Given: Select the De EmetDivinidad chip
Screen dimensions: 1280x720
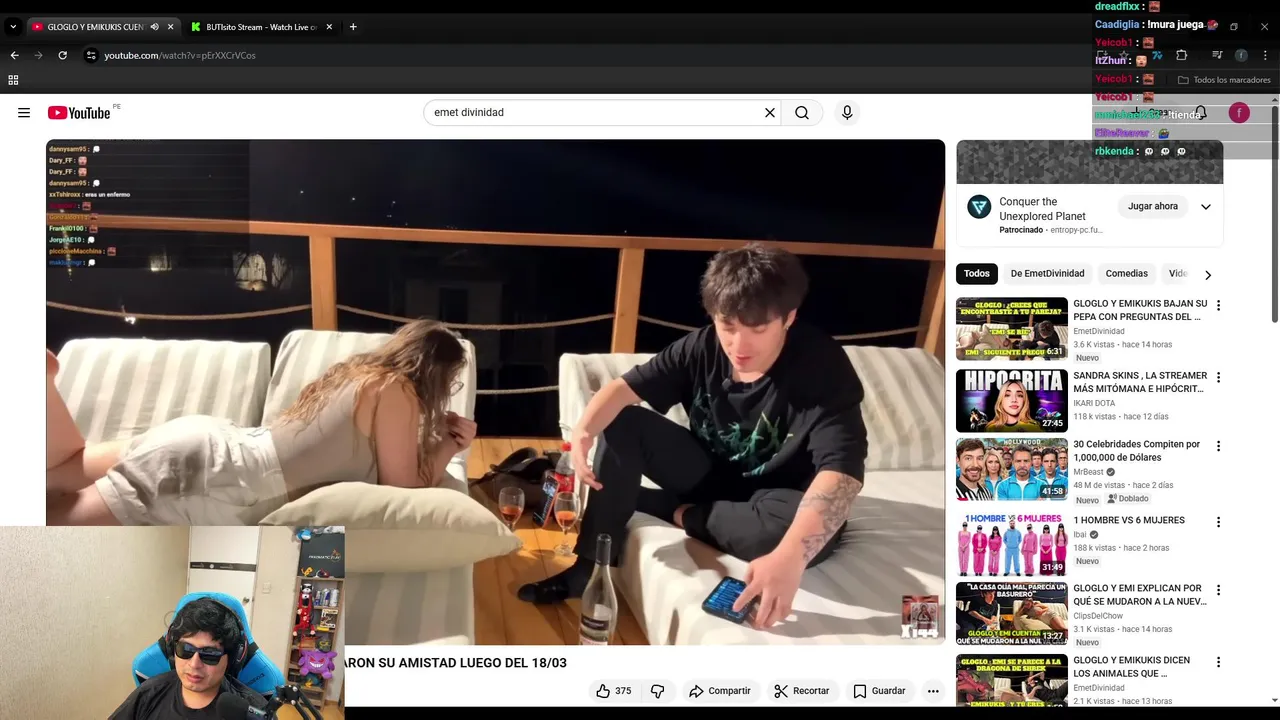Looking at the screenshot, I should [x=1047, y=273].
